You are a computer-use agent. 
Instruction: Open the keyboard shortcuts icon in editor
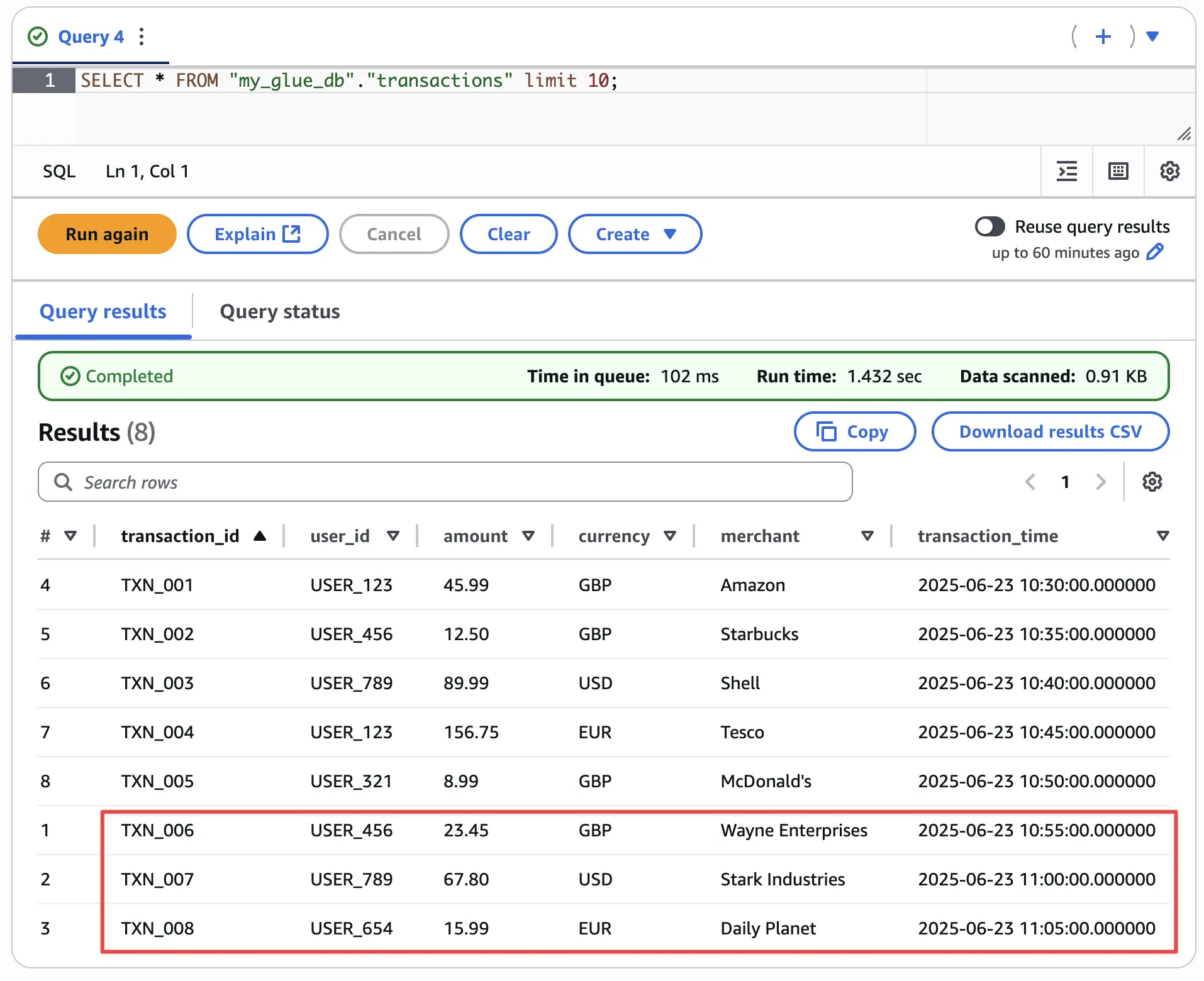coord(1118,171)
